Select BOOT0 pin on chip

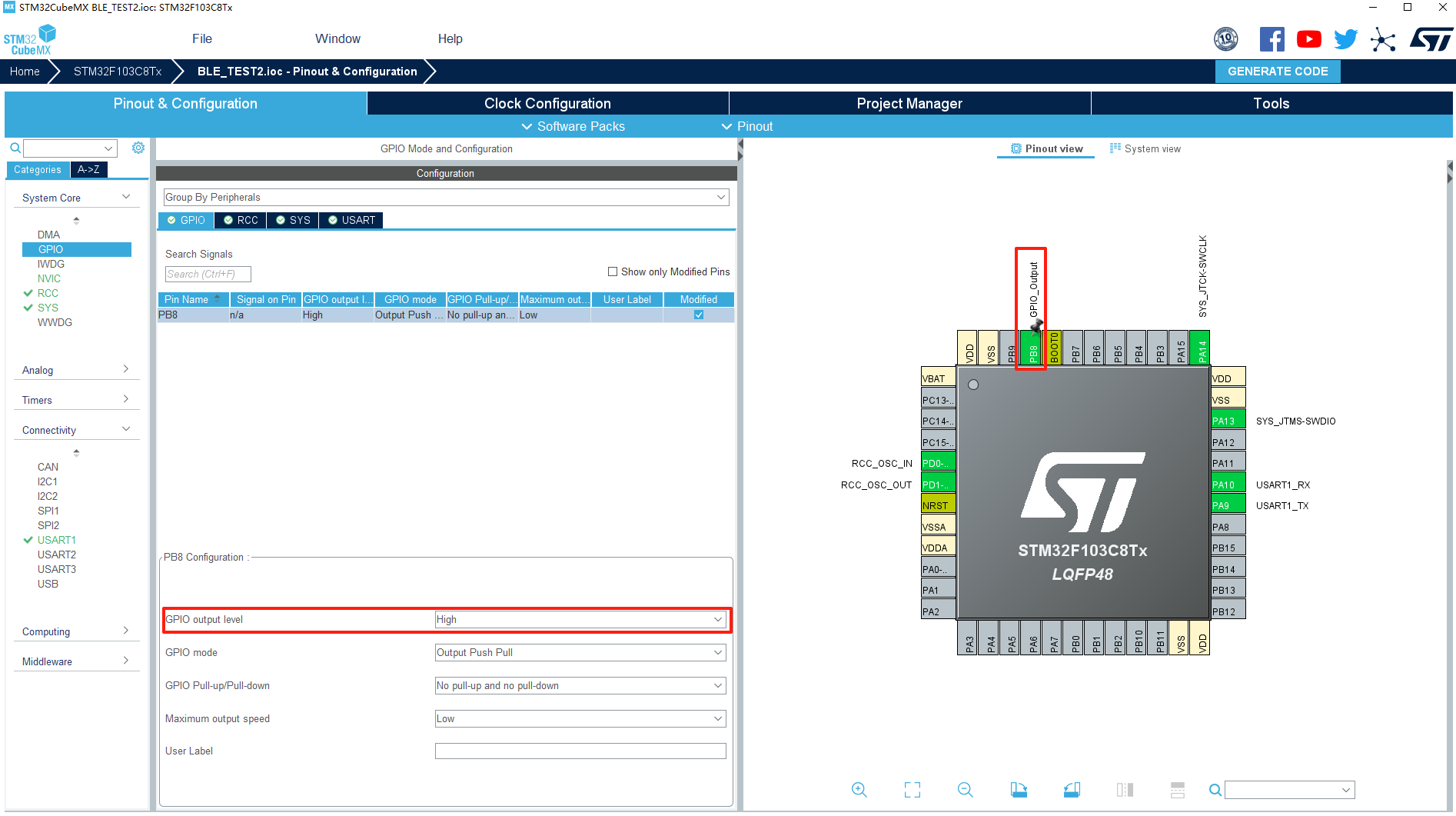point(1054,348)
